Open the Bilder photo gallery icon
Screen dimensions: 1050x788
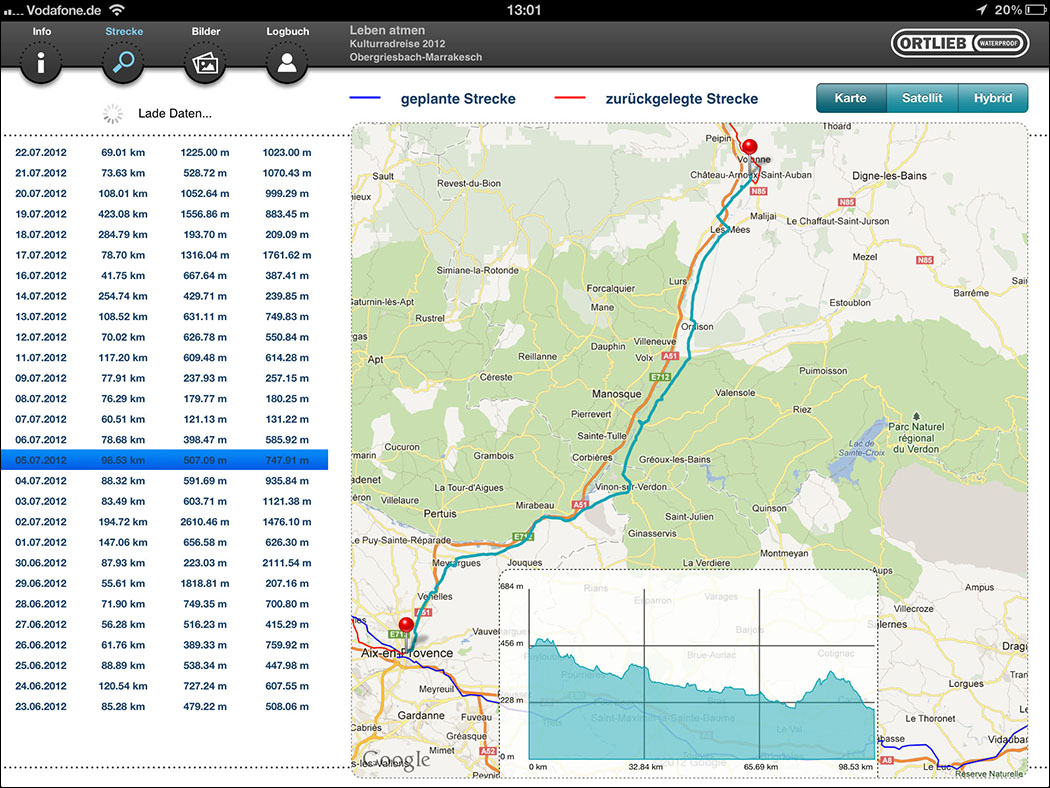[205, 63]
